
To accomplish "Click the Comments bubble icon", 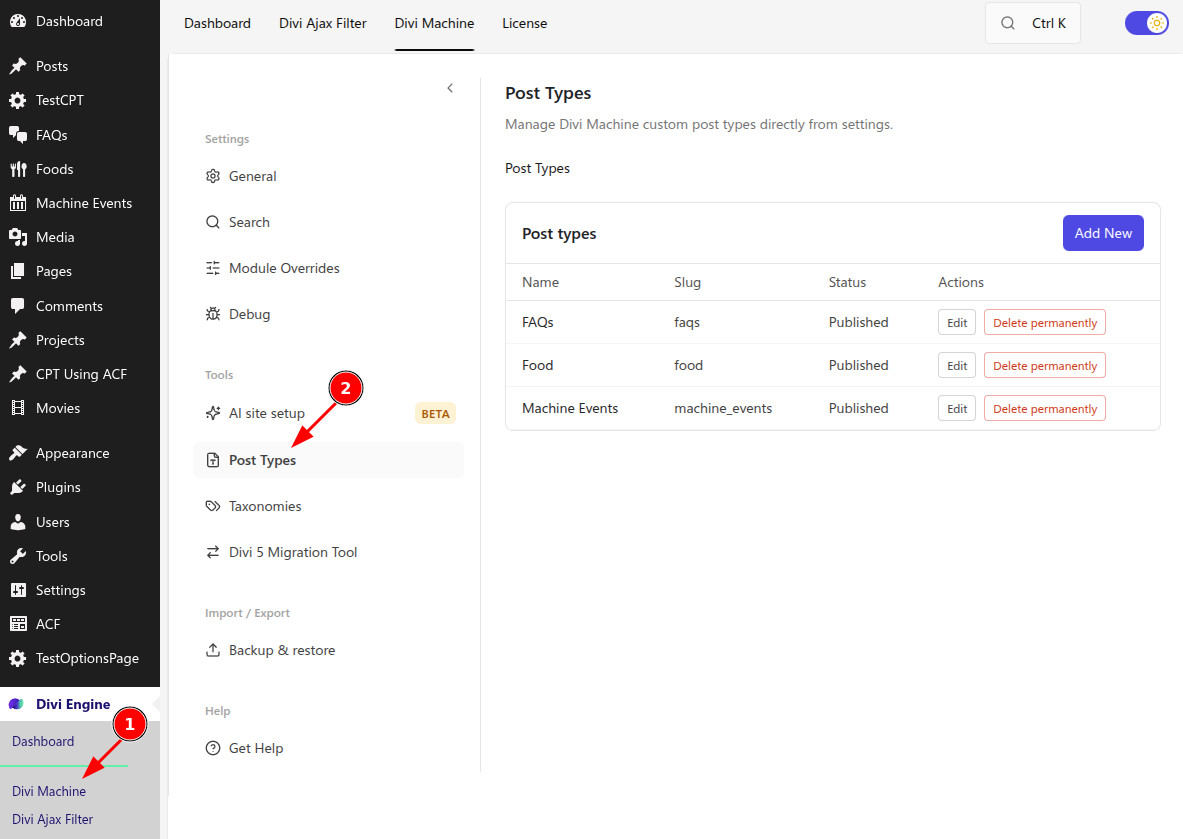I will point(17,306).
